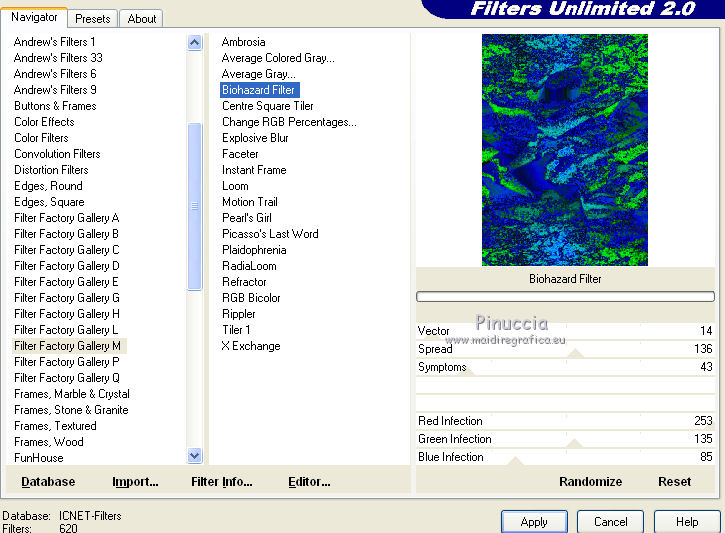
Task: Select Convolution Filters category
Action: (x=57, y=154)
